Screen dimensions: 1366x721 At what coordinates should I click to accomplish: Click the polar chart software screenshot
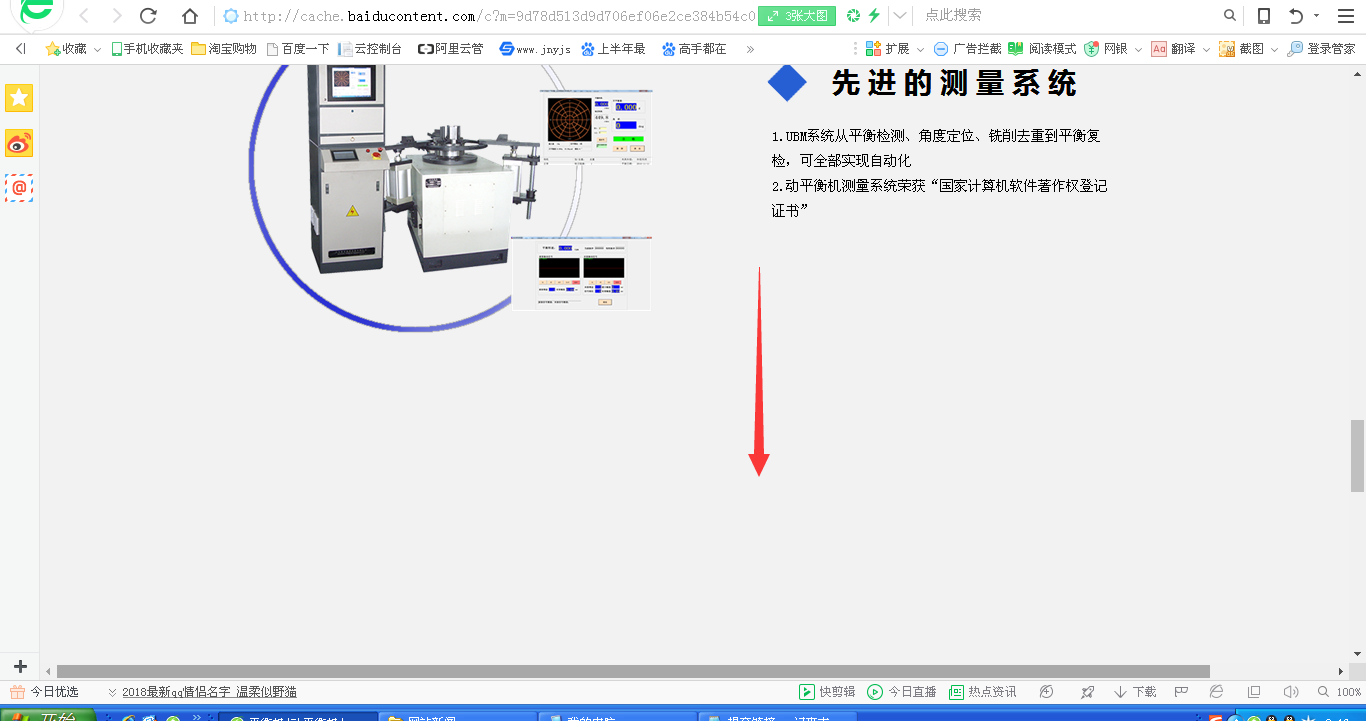point(596,126)
